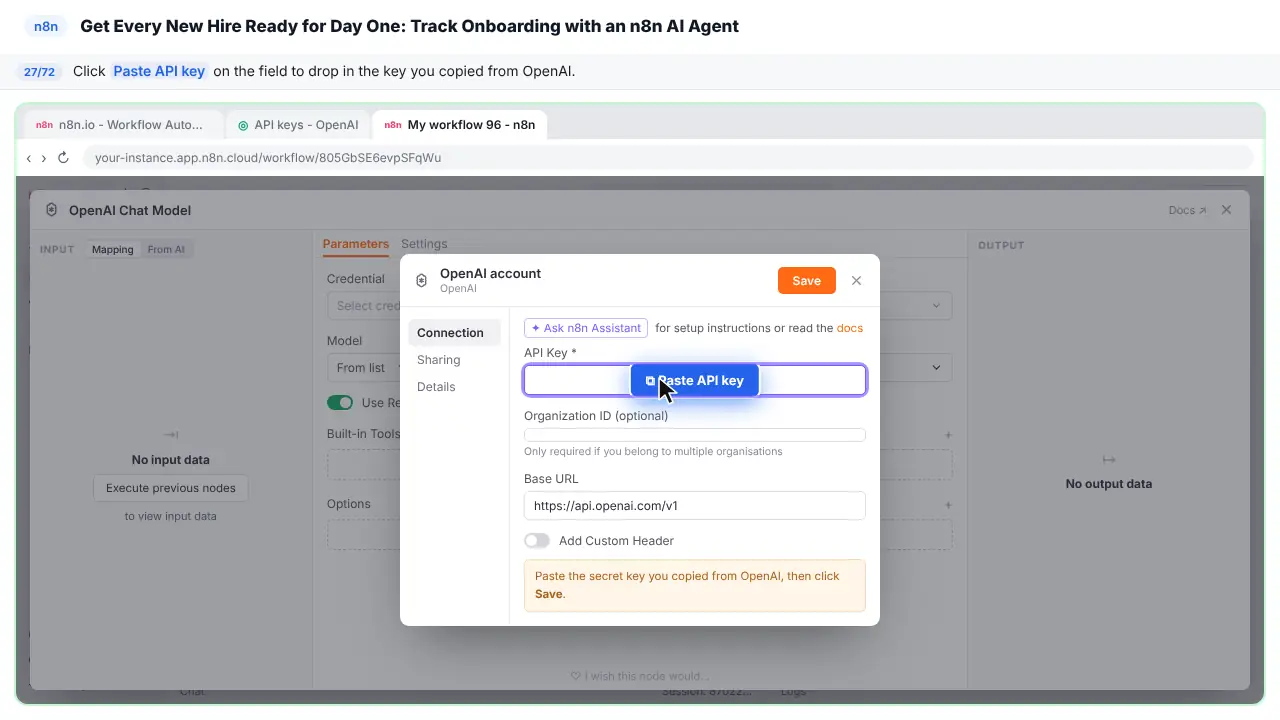
Task: Click the orange Save button
Action: click(806, 281)
